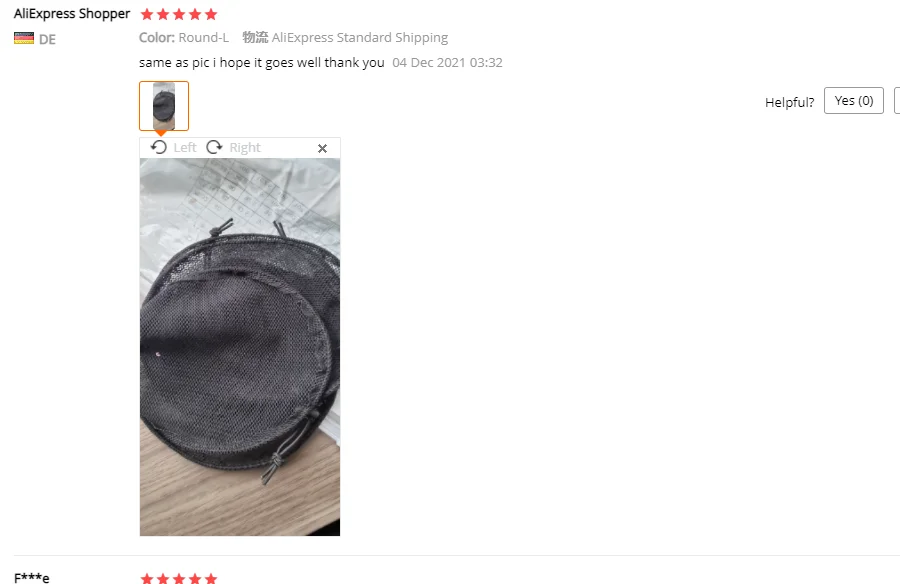Viewport: 900px width, 584px height.
Task: Click the first star of AliExpress Shopper's rating
Action: coord(147,14)
